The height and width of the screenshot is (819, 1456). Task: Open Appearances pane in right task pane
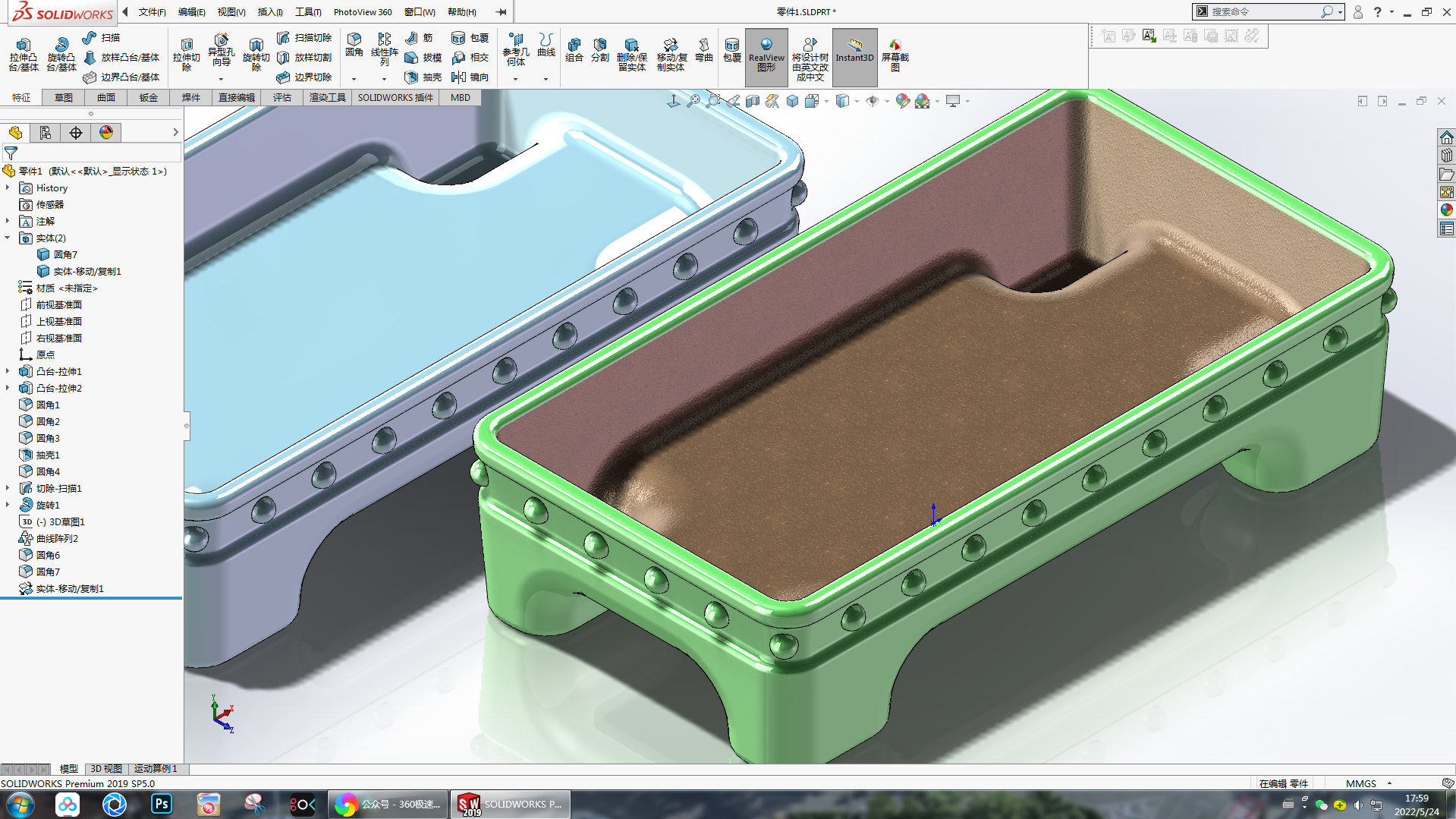coord(1447,209)
